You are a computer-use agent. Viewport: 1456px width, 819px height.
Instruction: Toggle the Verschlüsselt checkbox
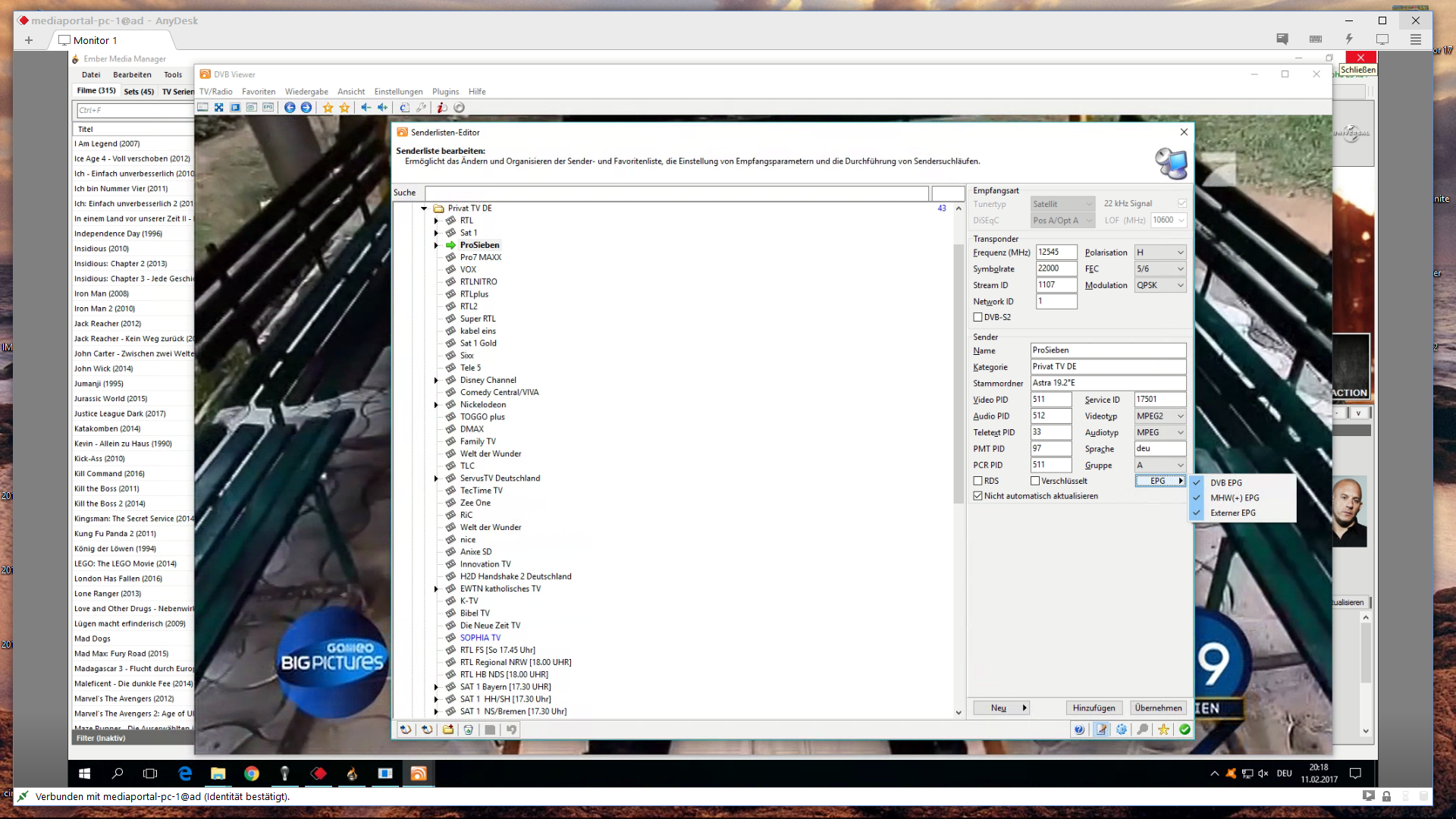click(x=1035, y=481)
